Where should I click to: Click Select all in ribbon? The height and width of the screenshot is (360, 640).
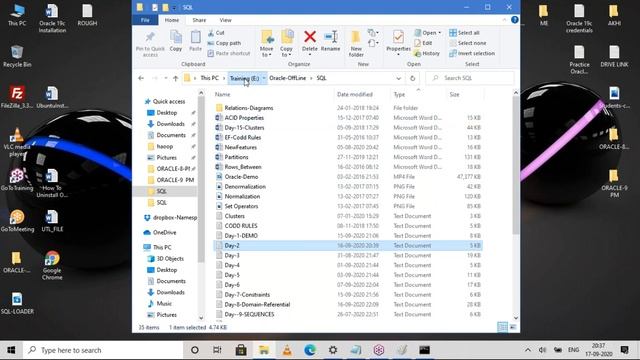[x=464, y=33]
